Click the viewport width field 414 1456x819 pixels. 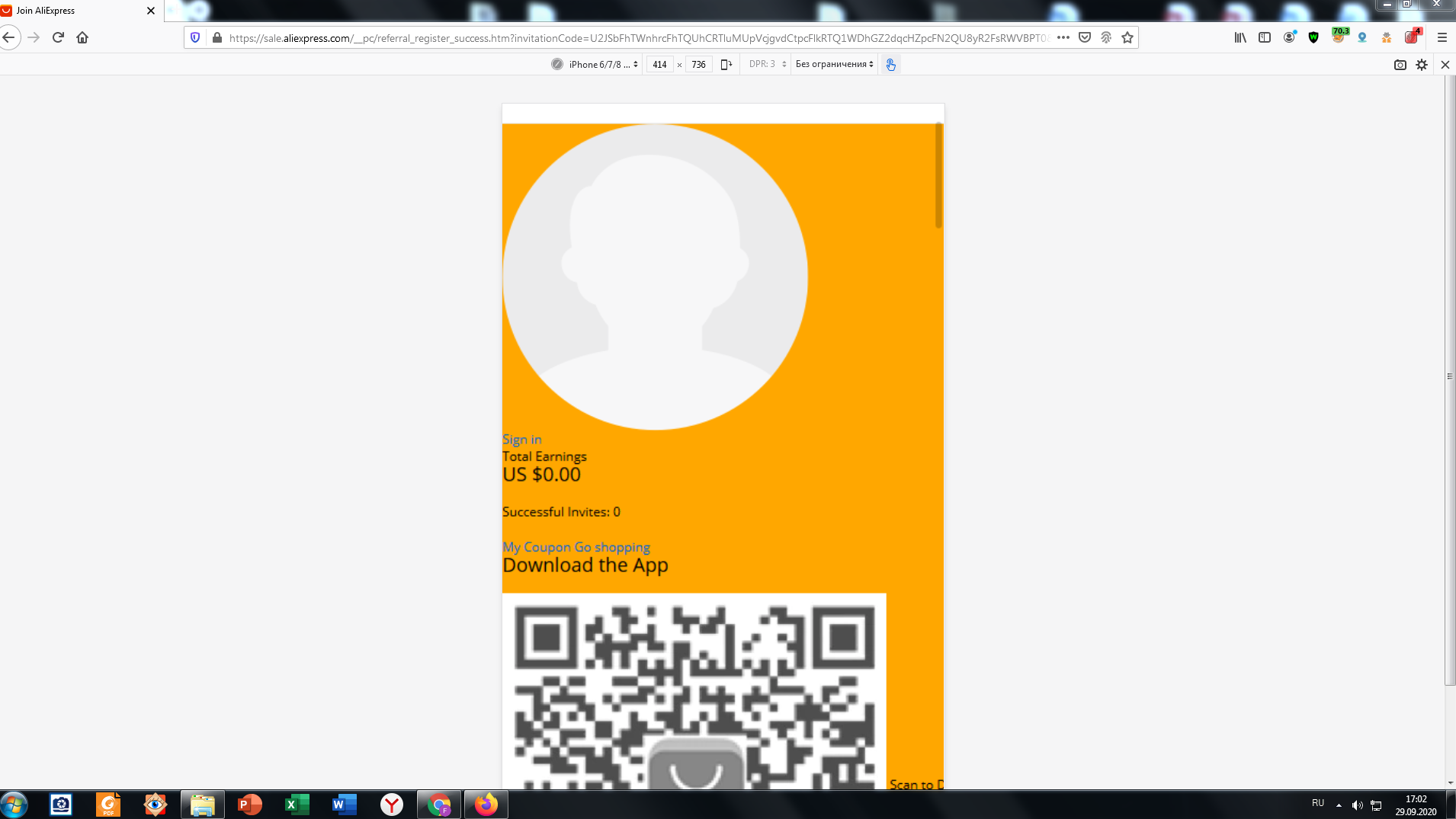click(x=659, y=65)
